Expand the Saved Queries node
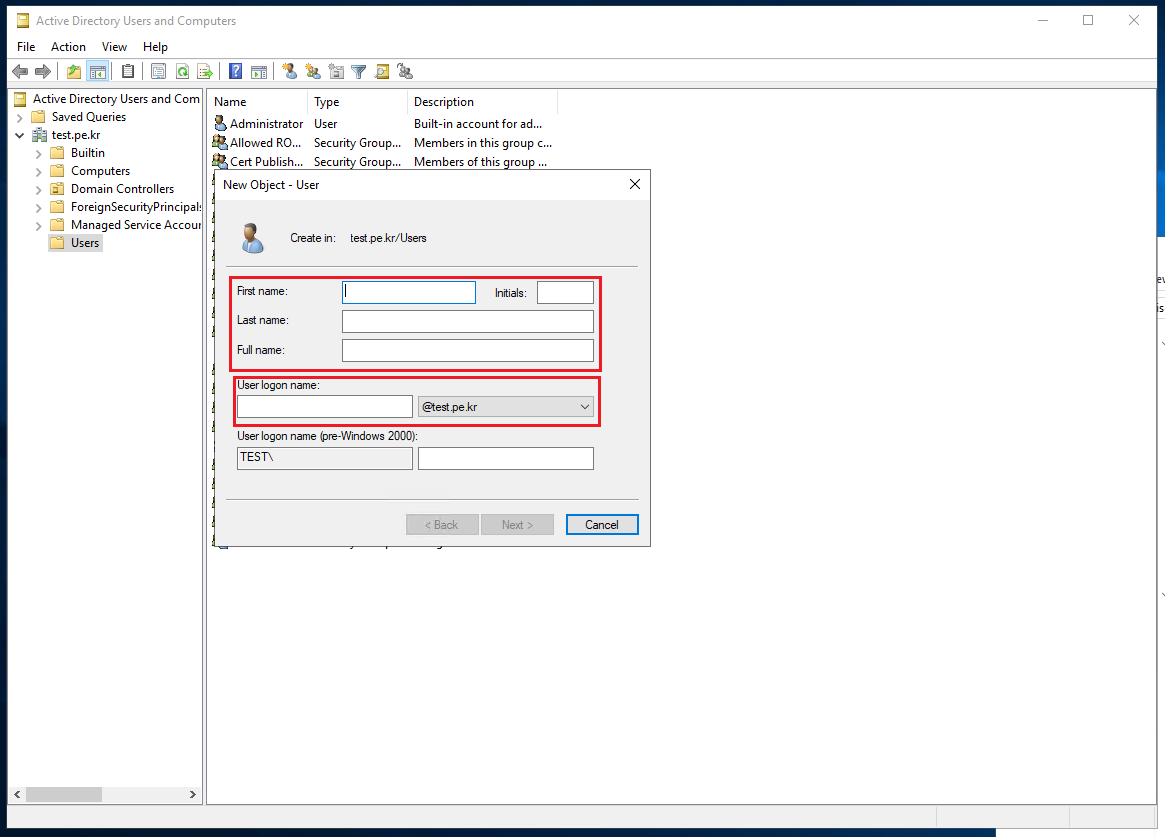Viewport: 1165px width, 837px height. (20, 117)
